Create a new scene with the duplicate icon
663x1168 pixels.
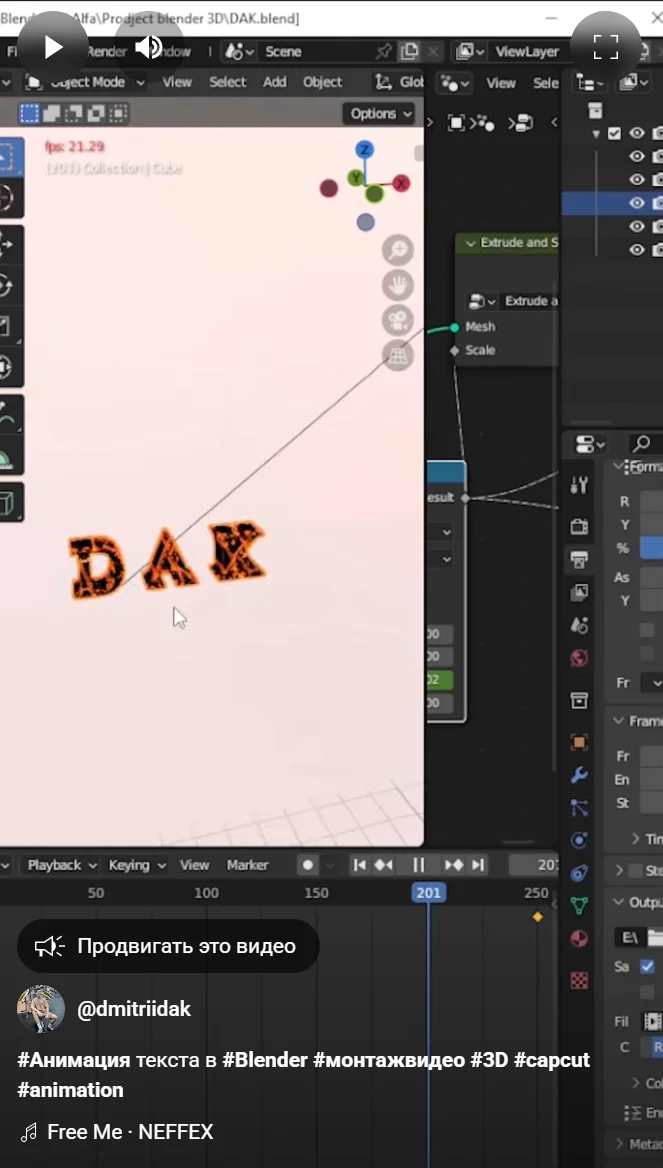[x=410, y=51]
